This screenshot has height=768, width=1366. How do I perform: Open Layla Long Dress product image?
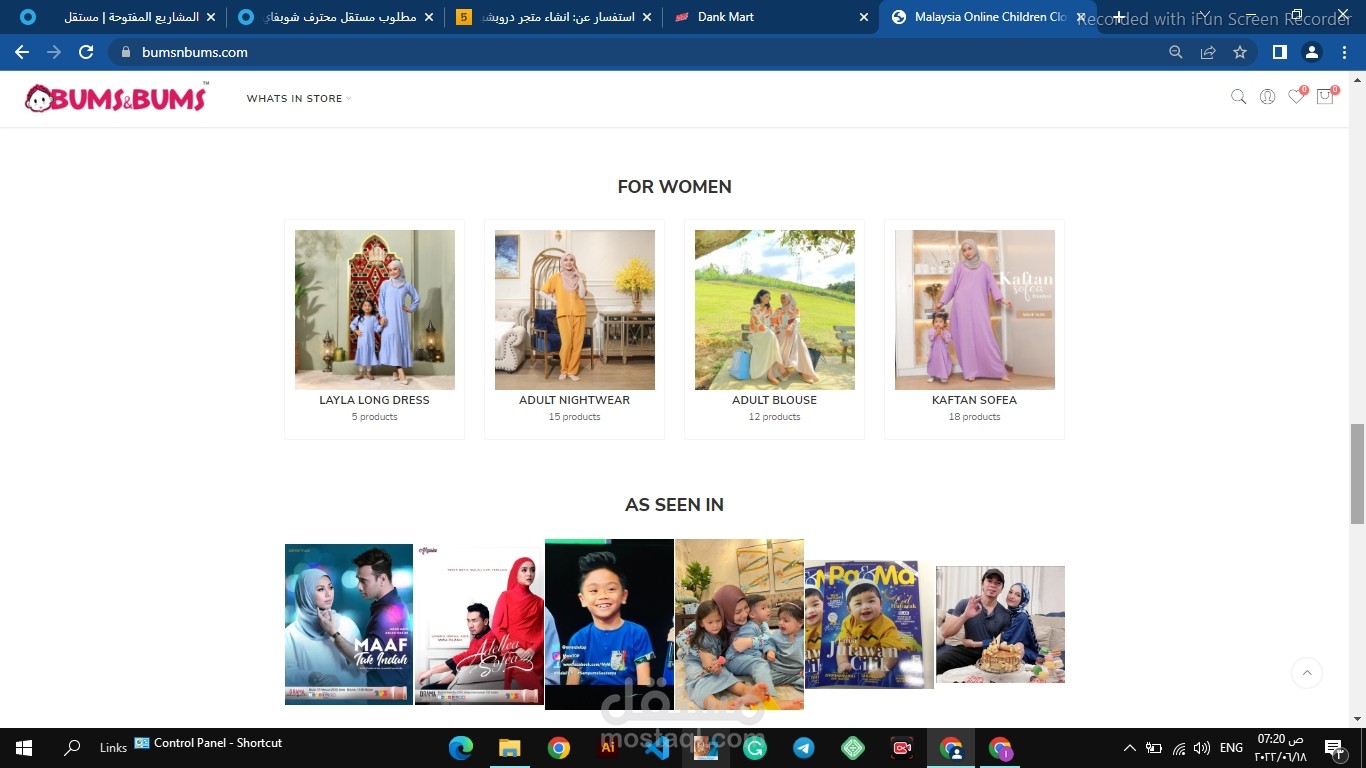(x=374, y=310)
